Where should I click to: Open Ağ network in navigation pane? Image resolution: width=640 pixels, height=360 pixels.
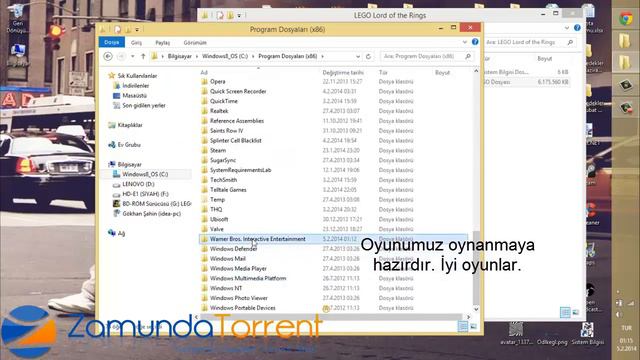point(121,233)
